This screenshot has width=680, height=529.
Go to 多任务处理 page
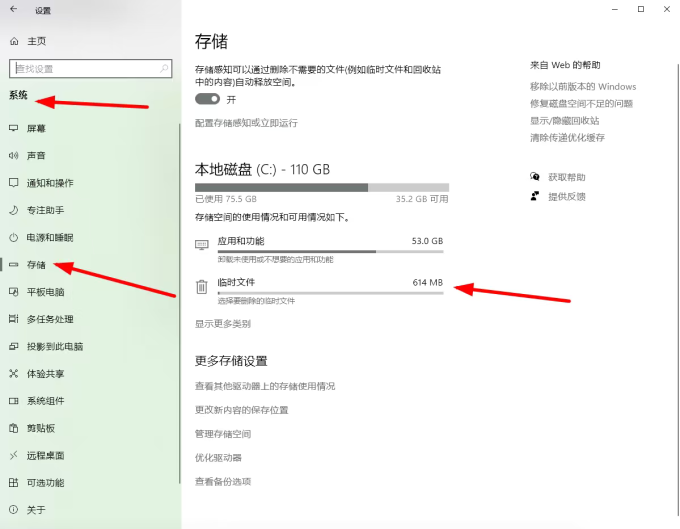click(50, 319)
